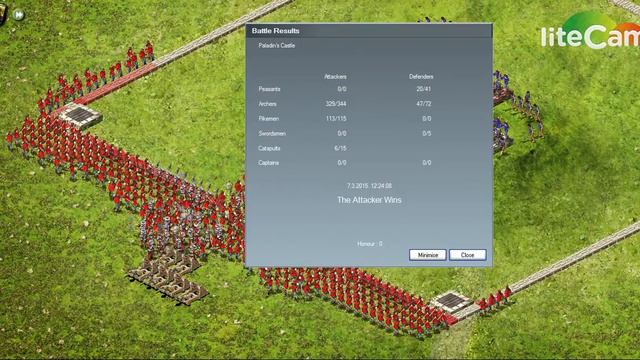Click the defenders' Swordsmen value 0/5
Viewport: 640px width, 360px height.
click(x=427, y=133)
